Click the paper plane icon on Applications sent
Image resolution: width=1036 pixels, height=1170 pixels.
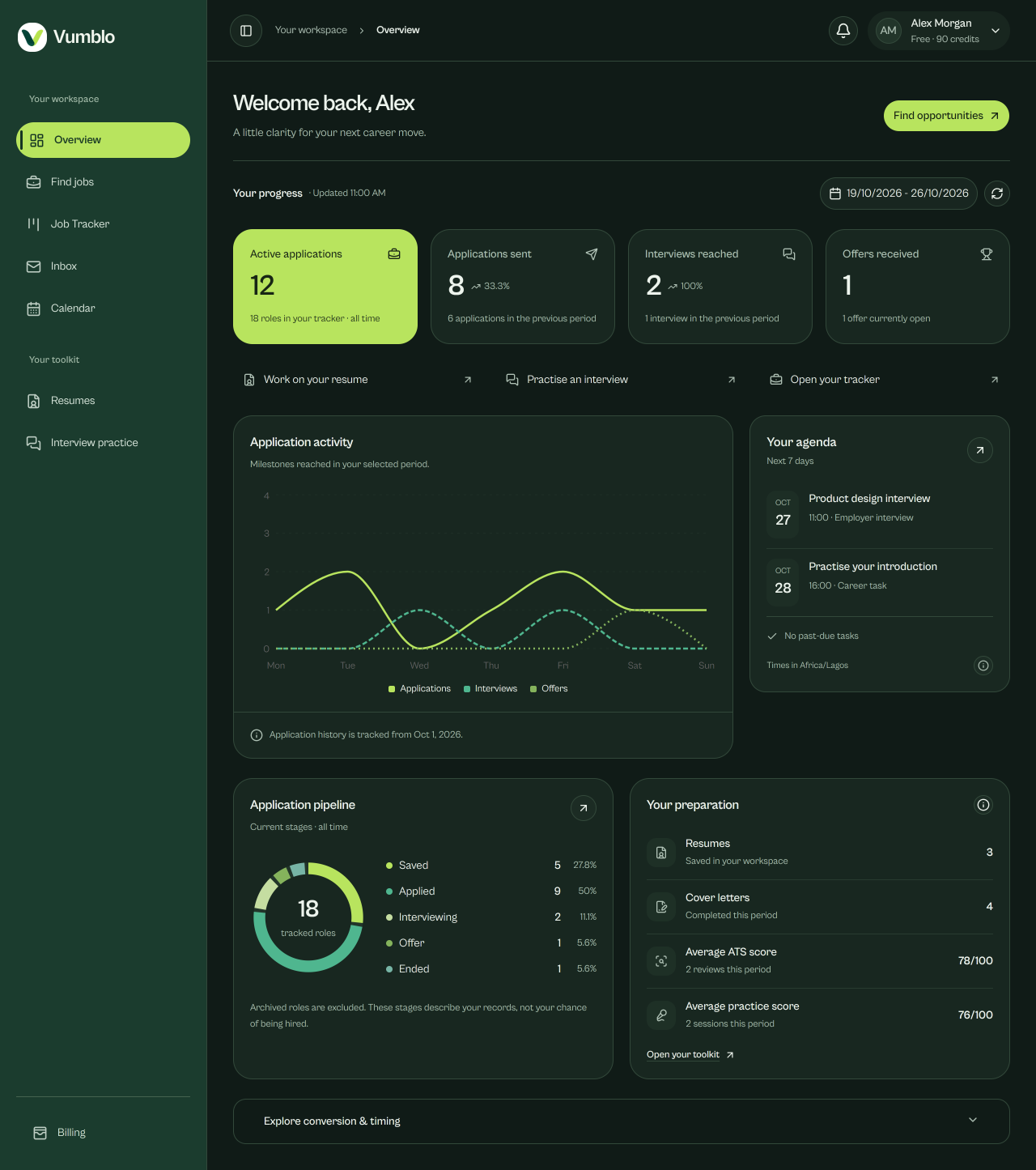(x=592, y=254)
